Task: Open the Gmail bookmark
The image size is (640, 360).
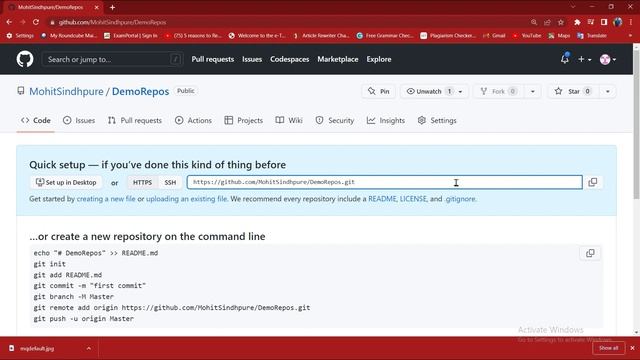Action: point(494,36)
